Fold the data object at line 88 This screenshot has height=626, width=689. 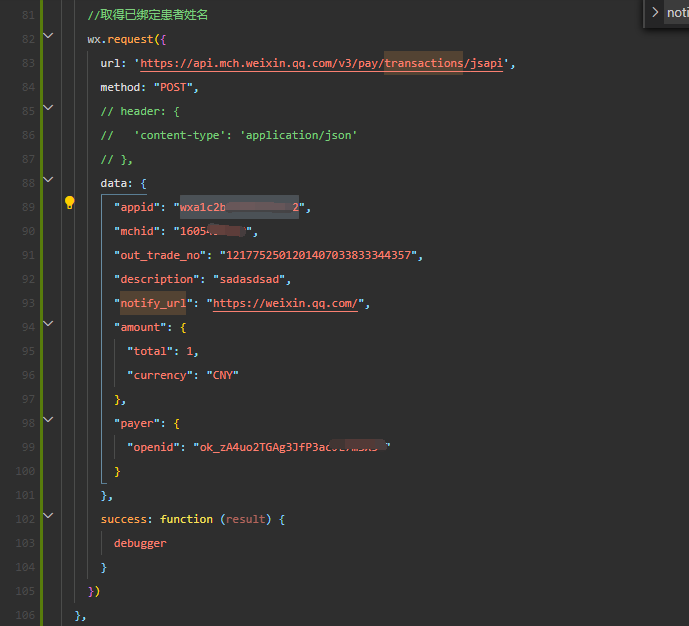click(x=48, y=180)
